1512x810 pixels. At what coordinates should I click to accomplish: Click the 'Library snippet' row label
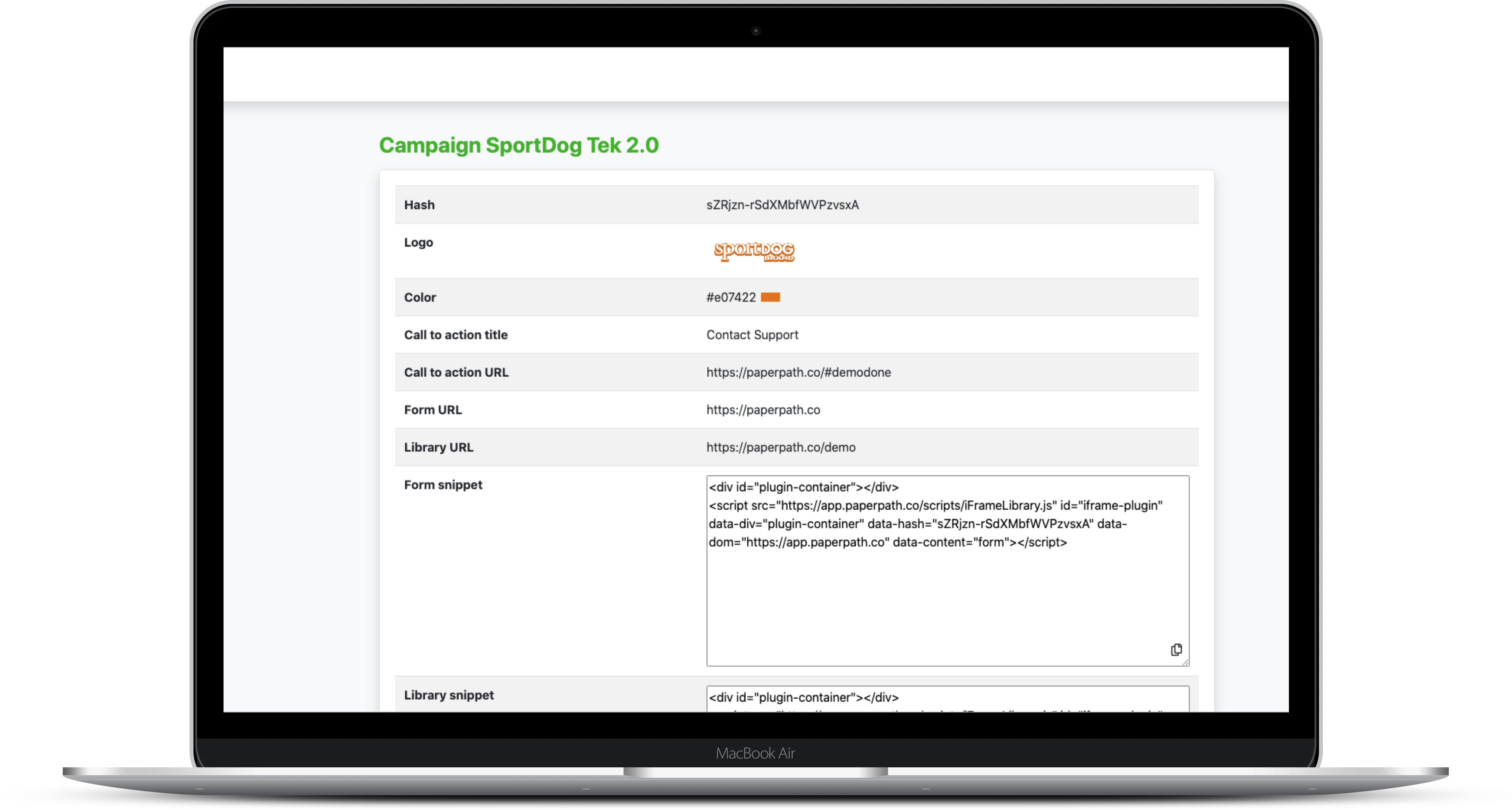point(449,695)
